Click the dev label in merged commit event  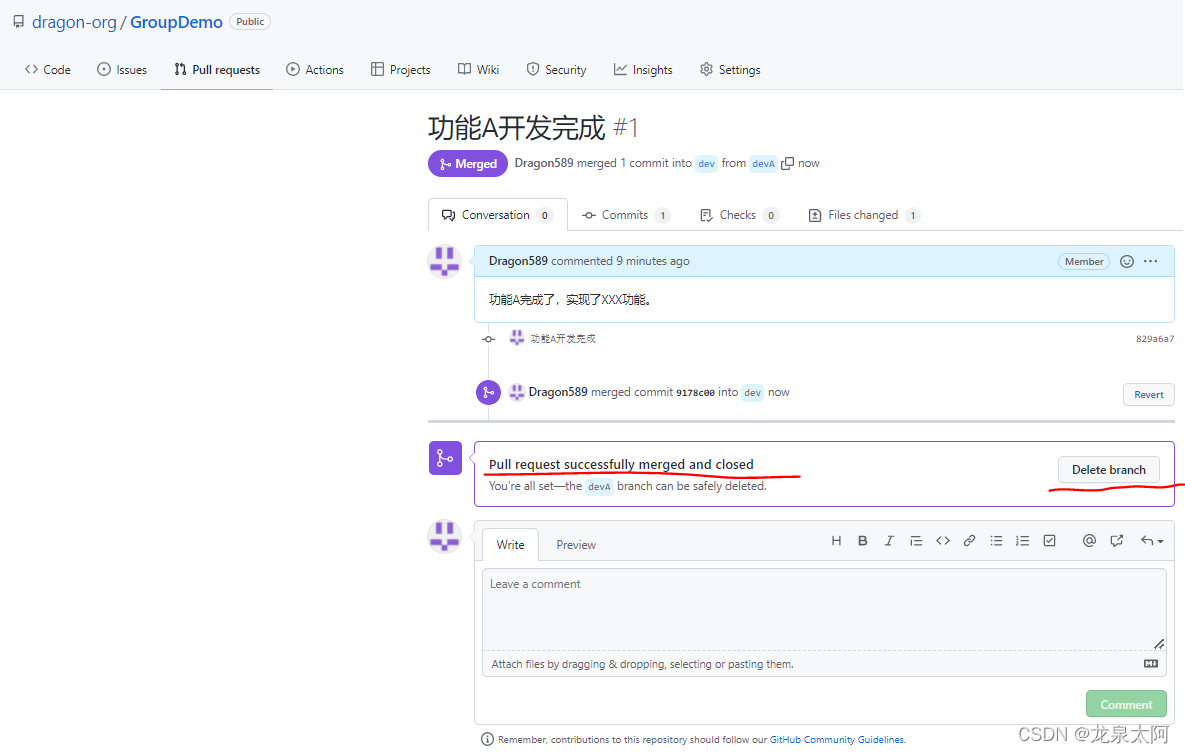(x=753, y=392)
